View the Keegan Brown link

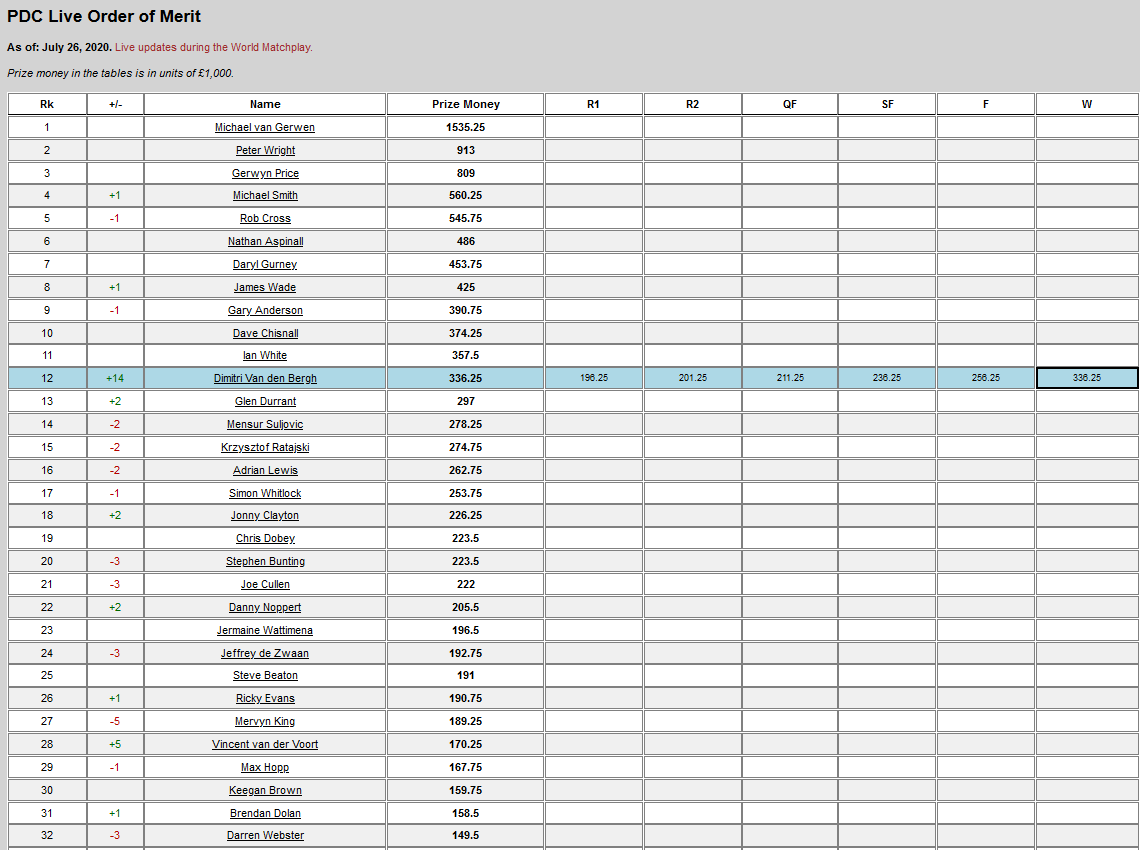click(265, 790)
